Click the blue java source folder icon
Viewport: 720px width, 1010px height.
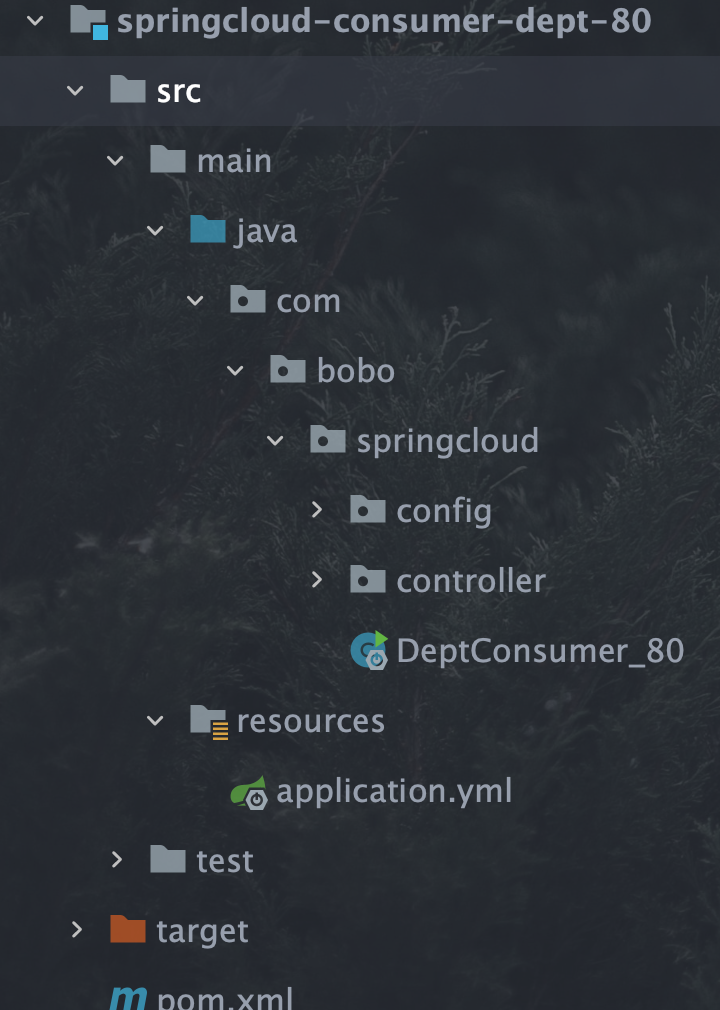(x=208, y=231)
